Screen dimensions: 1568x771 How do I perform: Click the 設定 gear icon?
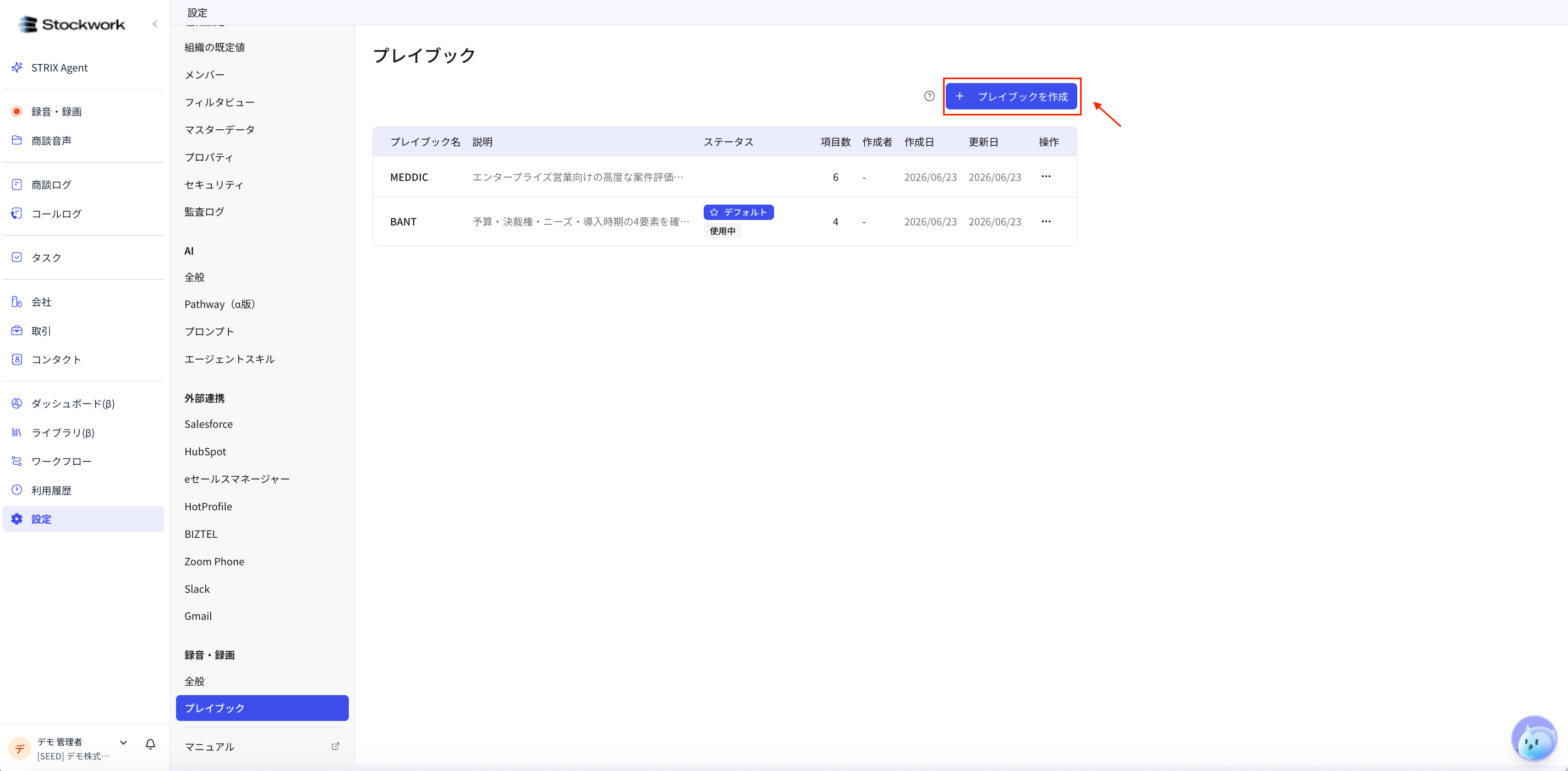point(17,519)
